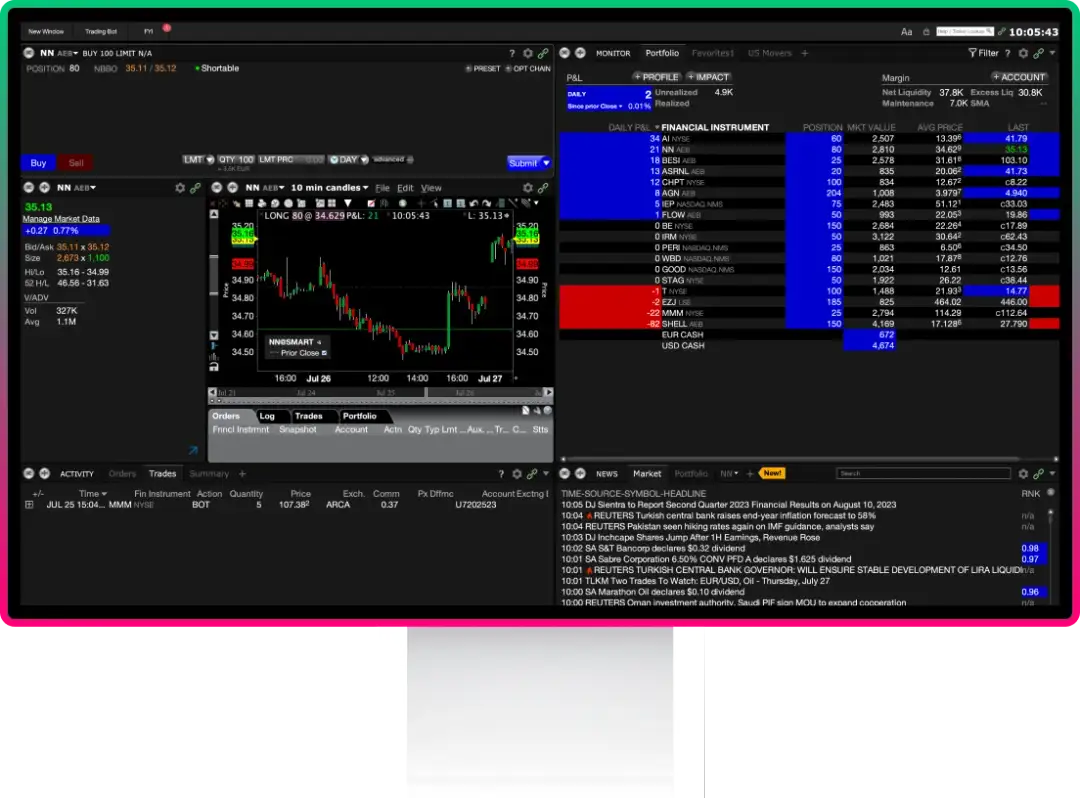The width and height of the screenshot is (1080, 798).
Task: Select the Buy side toggle
Action: (38, 163)
